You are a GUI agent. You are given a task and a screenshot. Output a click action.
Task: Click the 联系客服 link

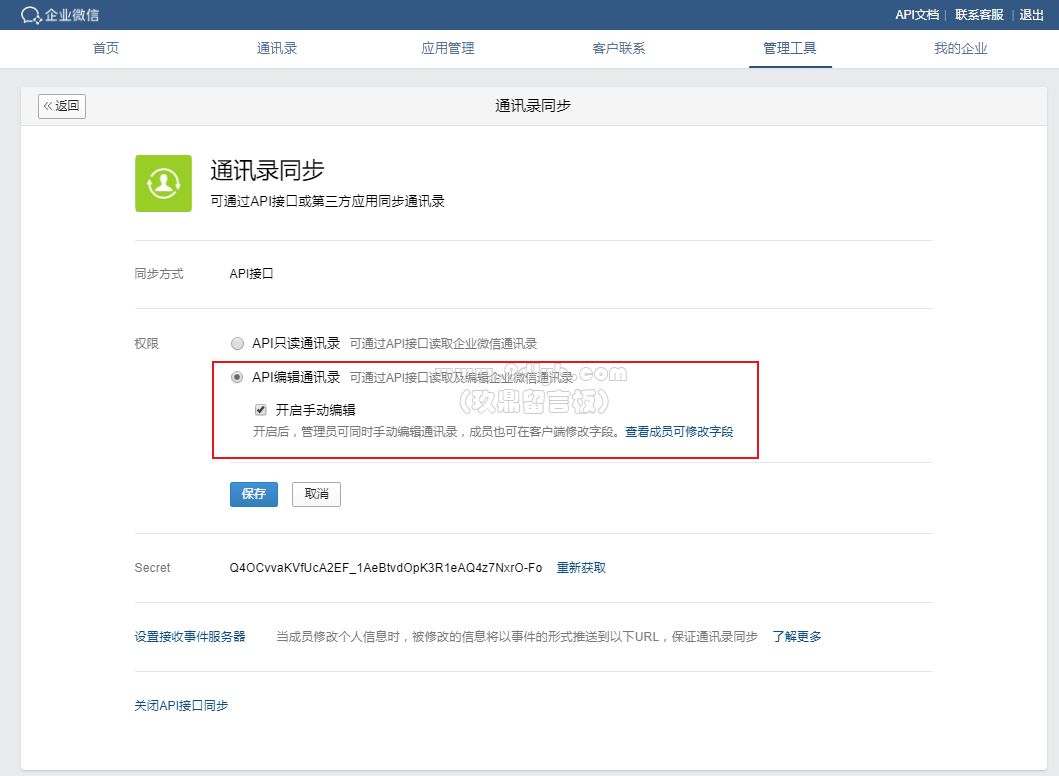click(x=979, y=15)
